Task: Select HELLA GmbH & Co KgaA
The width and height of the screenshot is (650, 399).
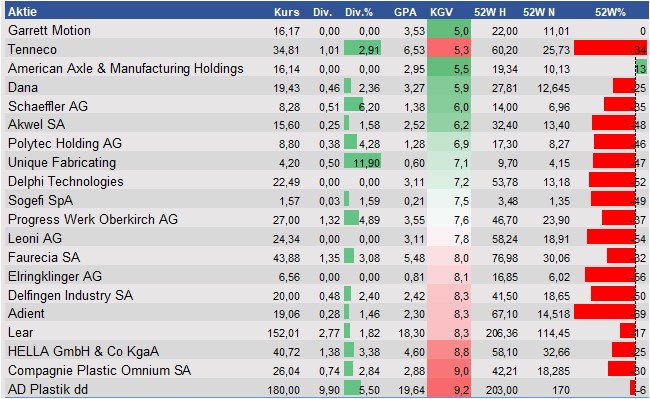Action: pos(83,351)
